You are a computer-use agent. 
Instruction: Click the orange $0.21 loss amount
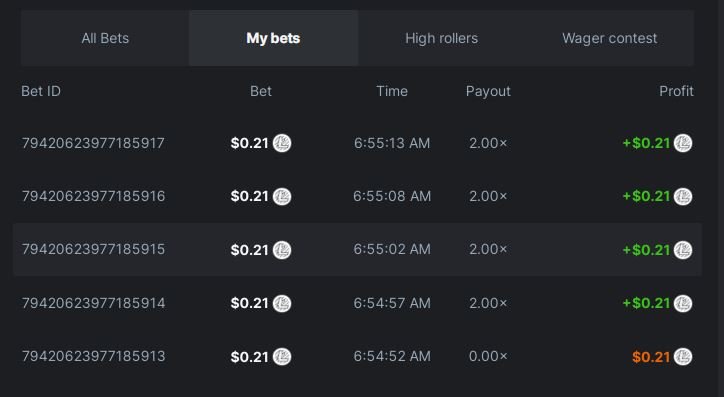coord(651,356)
